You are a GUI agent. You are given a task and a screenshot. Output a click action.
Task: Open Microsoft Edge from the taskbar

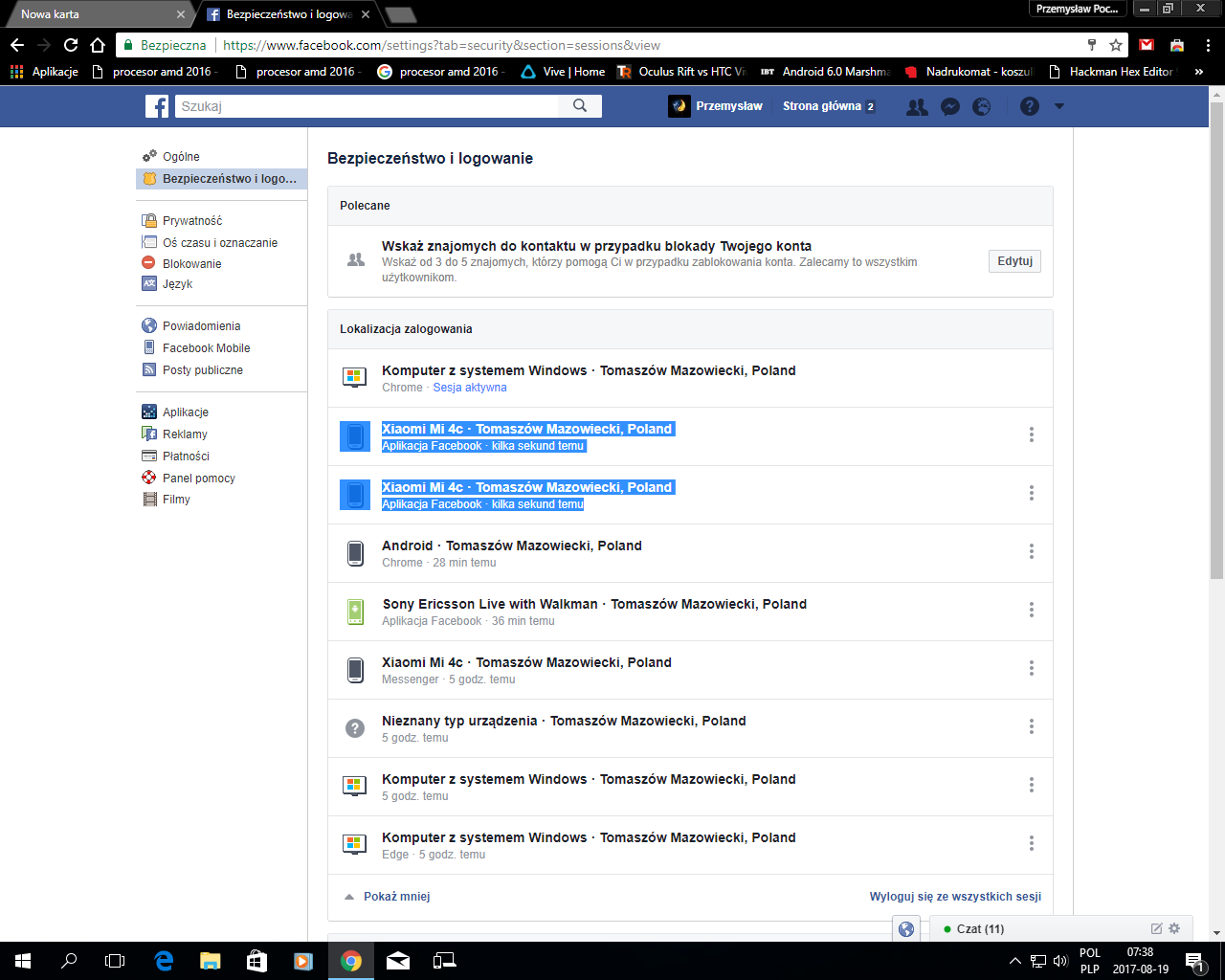pyautogui.click(x=164, y=961)
